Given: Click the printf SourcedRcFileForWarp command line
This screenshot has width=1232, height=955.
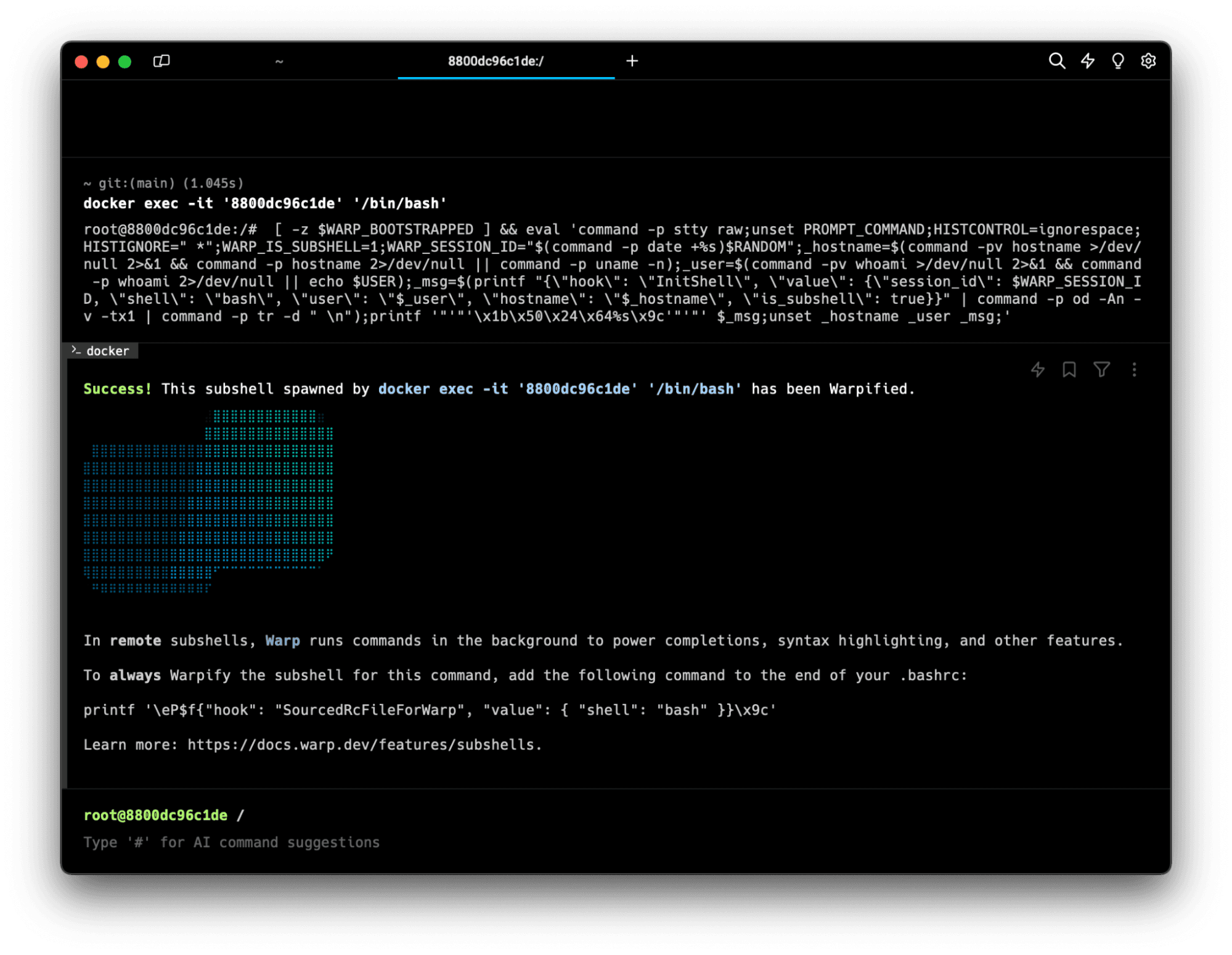Looking at the screenshot, I should click(429, 710).
